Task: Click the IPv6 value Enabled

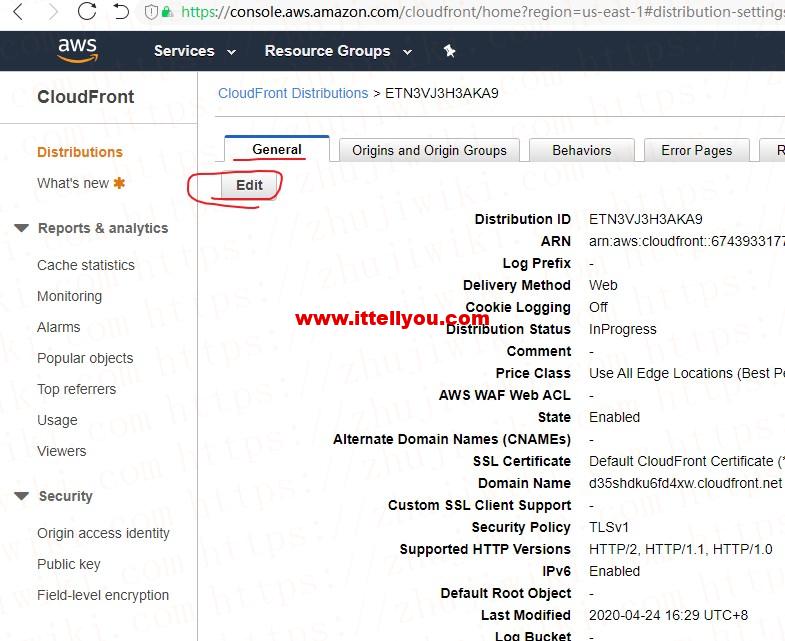Action: click(x=614, y=571)
